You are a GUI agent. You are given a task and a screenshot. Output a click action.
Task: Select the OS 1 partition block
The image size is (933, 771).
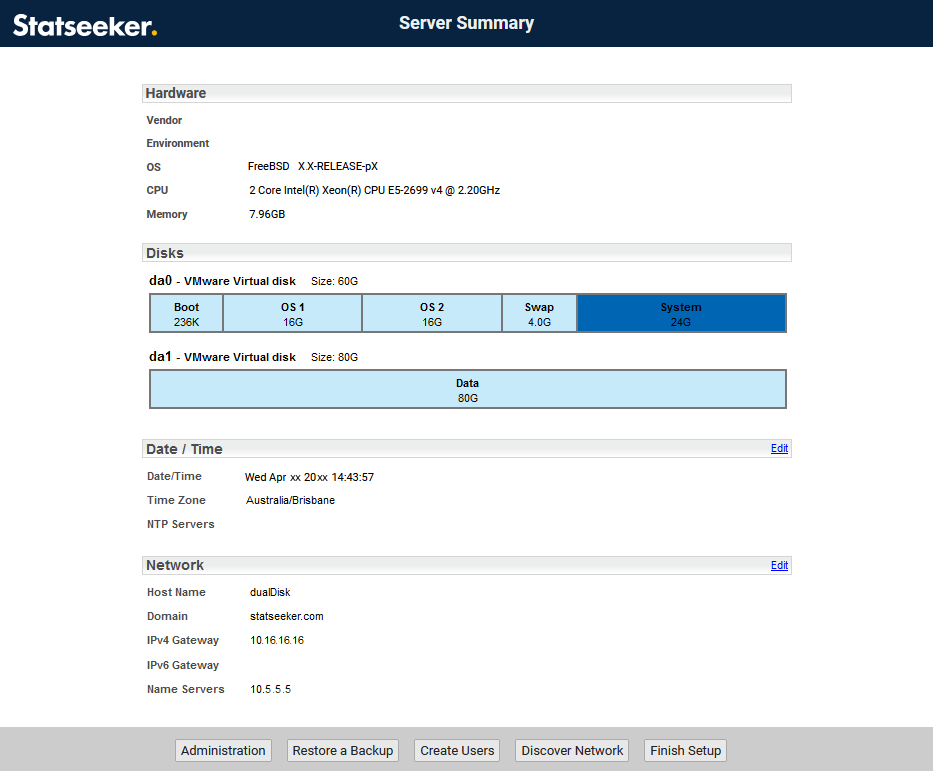tap(292, 314)
